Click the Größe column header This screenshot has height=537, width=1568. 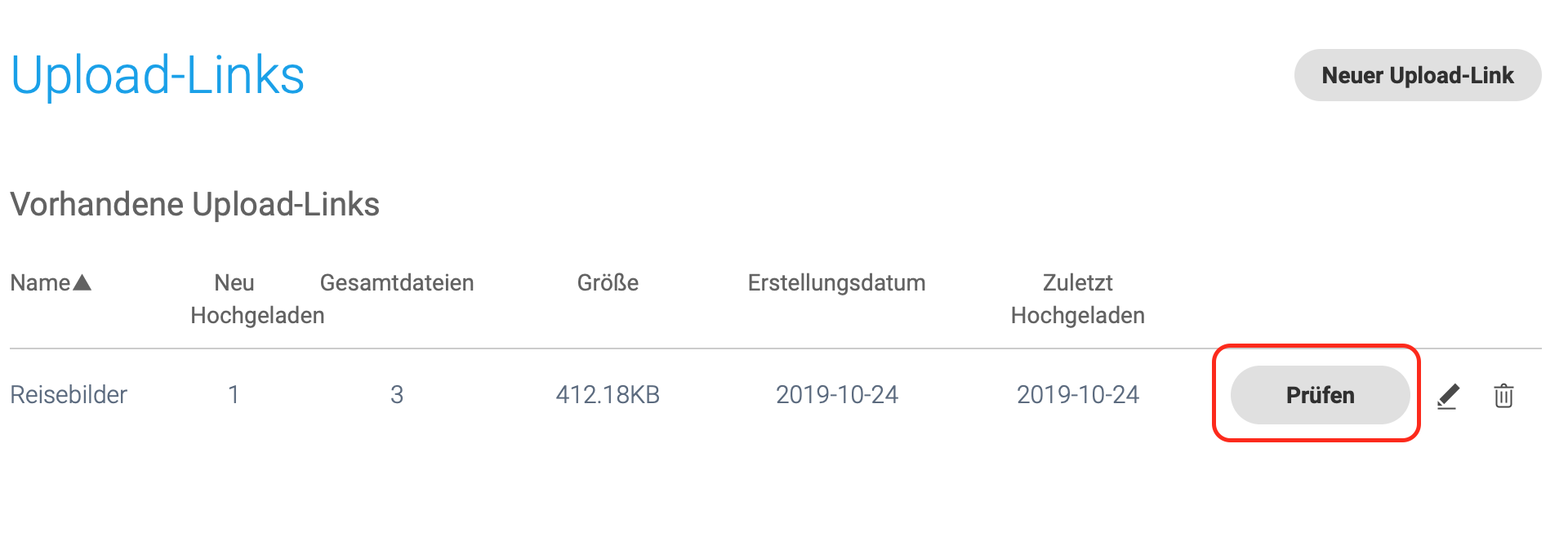click(x=608, y=283)
